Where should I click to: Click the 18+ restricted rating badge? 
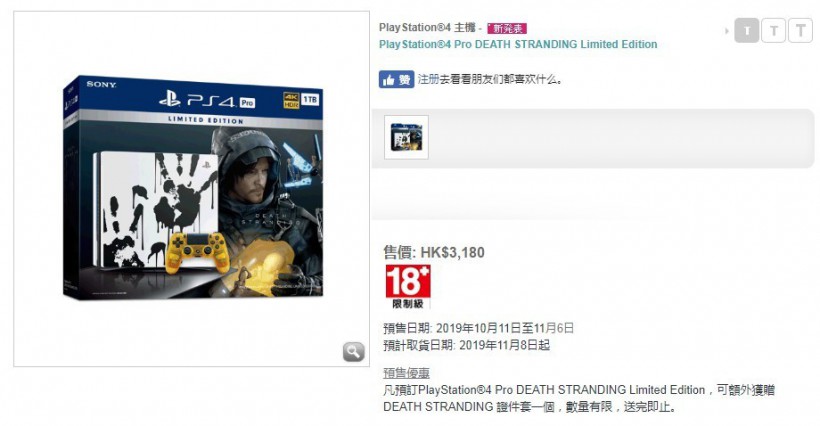point(408,286)
